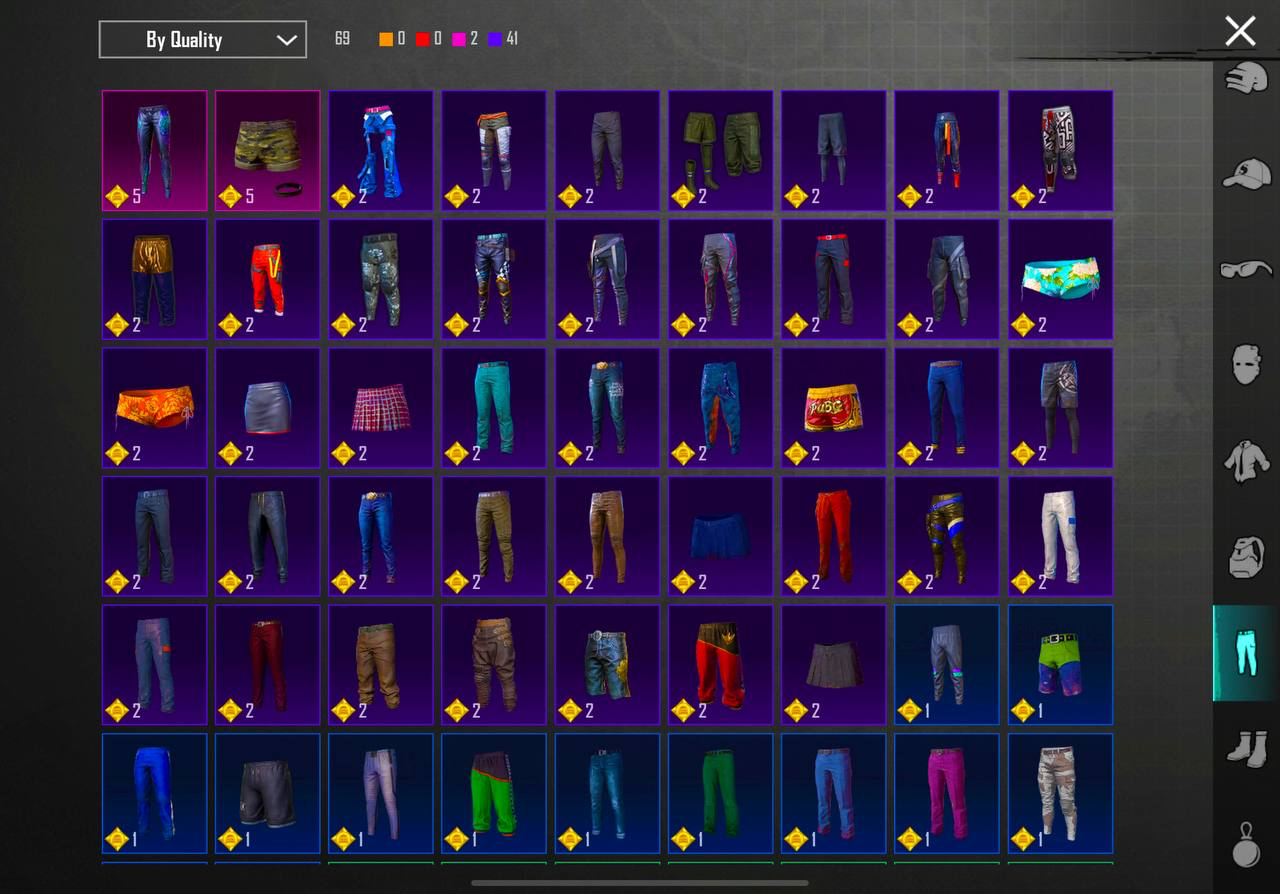1280x894 pixels.
Task: Select the bright red trousers in purple tile
Action: click(x=833, y=536)
